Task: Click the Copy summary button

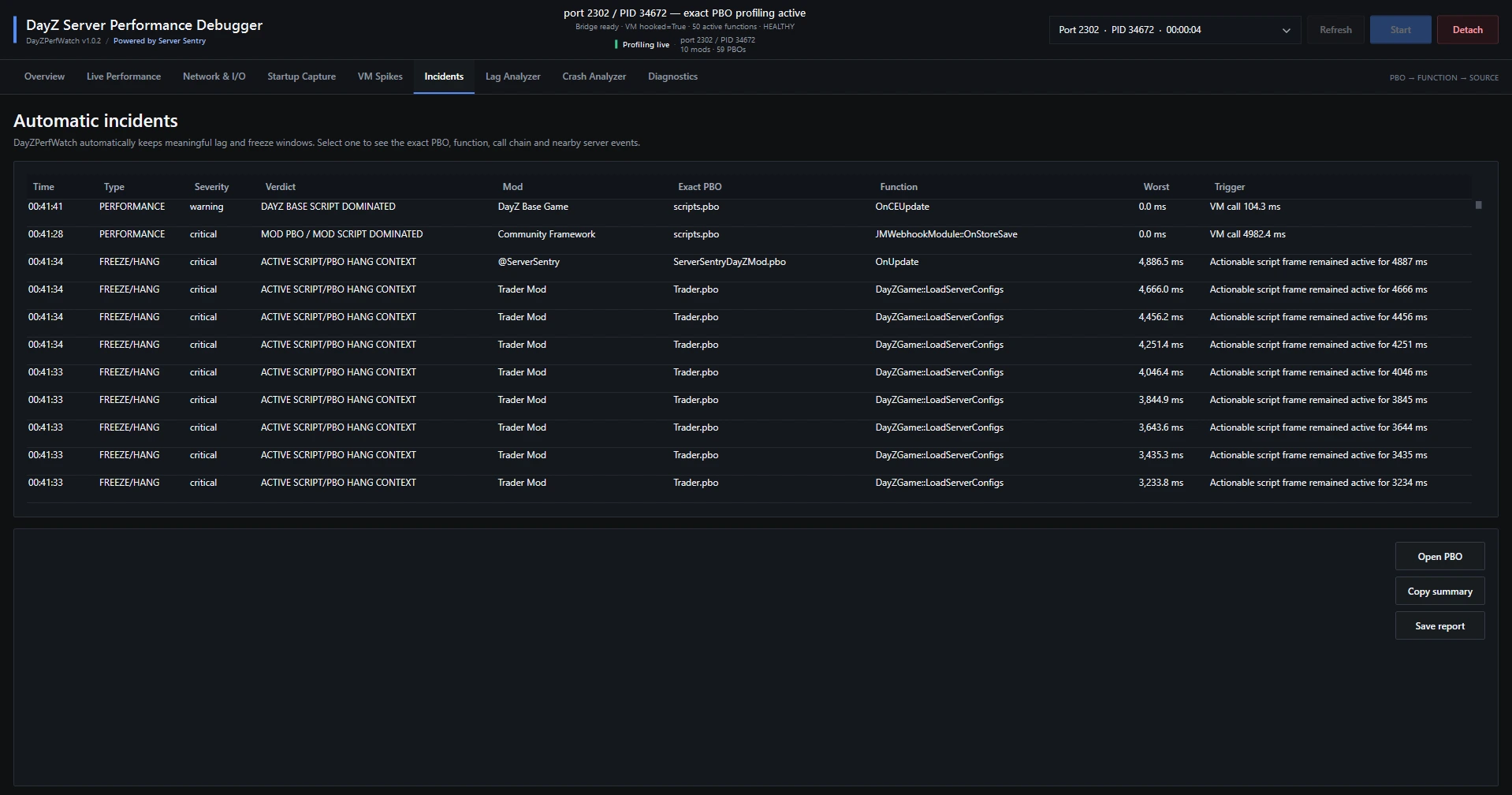Action: (x=1439, y=591)
